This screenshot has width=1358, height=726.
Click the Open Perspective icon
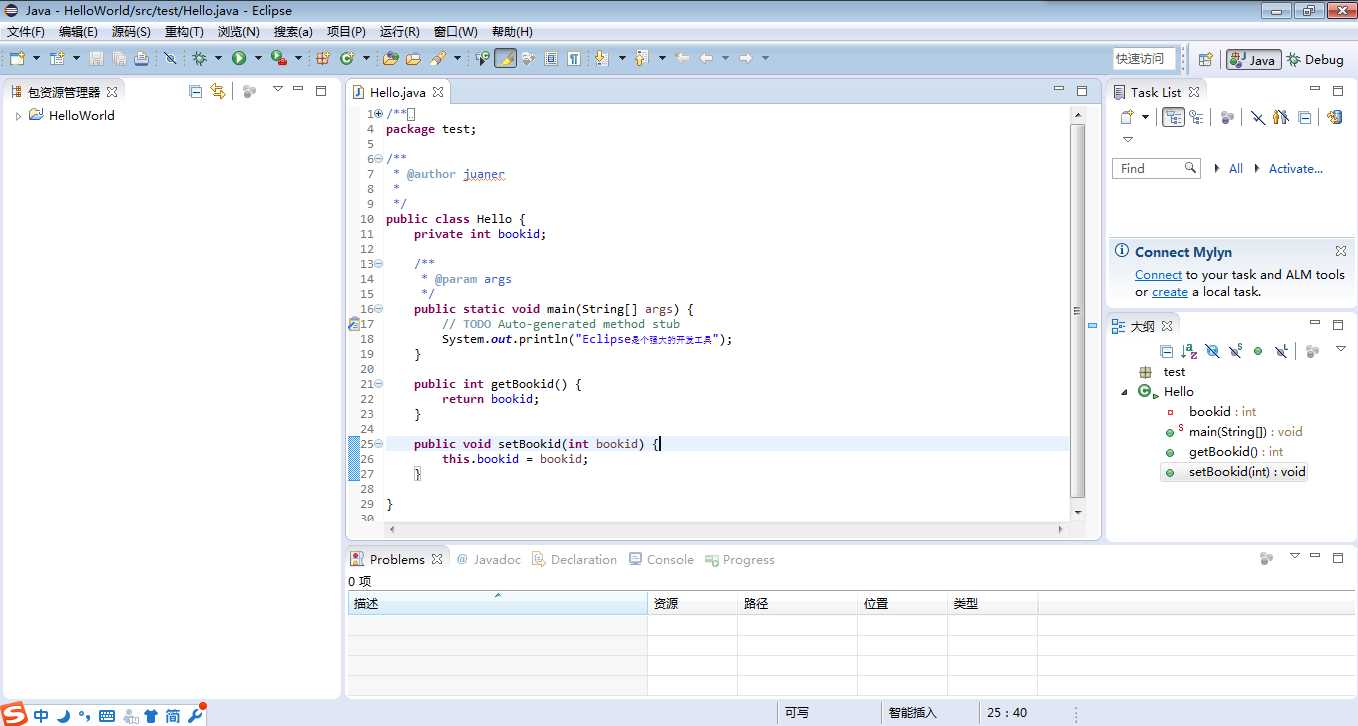[1206, 59]
